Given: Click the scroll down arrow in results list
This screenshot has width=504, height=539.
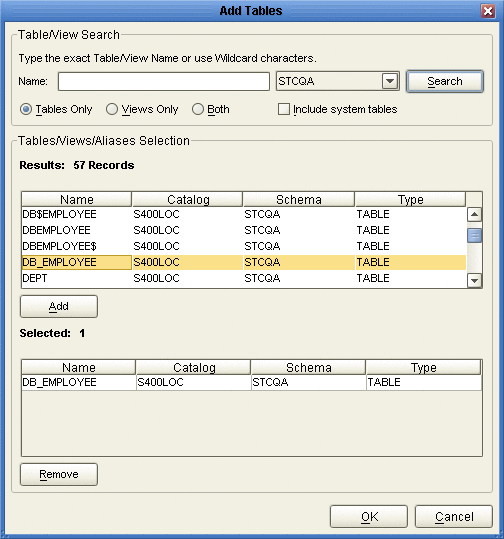Looking at the screenshot, I should tap(474, 280).
